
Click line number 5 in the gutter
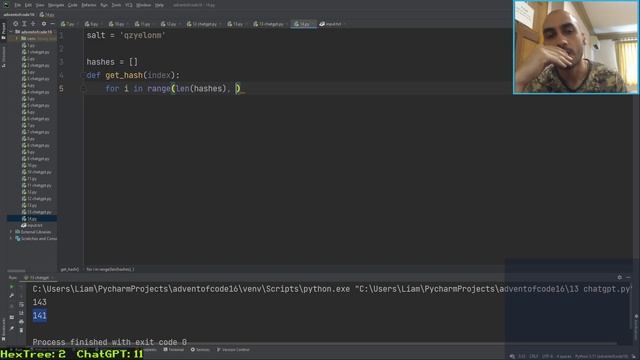point(61,89)
